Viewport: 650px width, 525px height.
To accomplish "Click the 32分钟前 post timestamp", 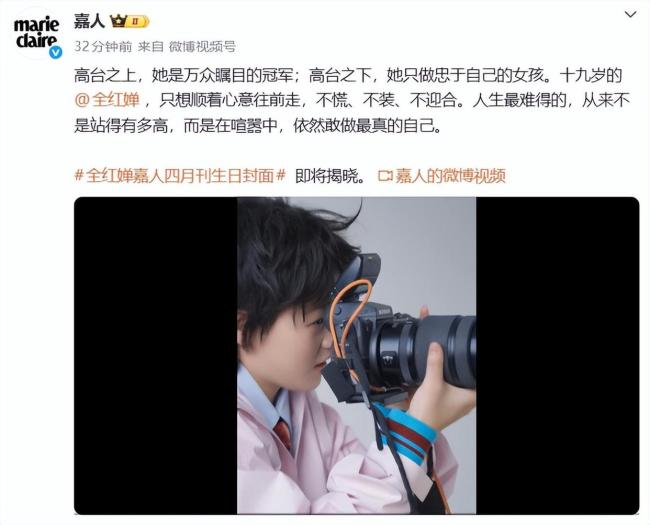I will coord(103,47).
